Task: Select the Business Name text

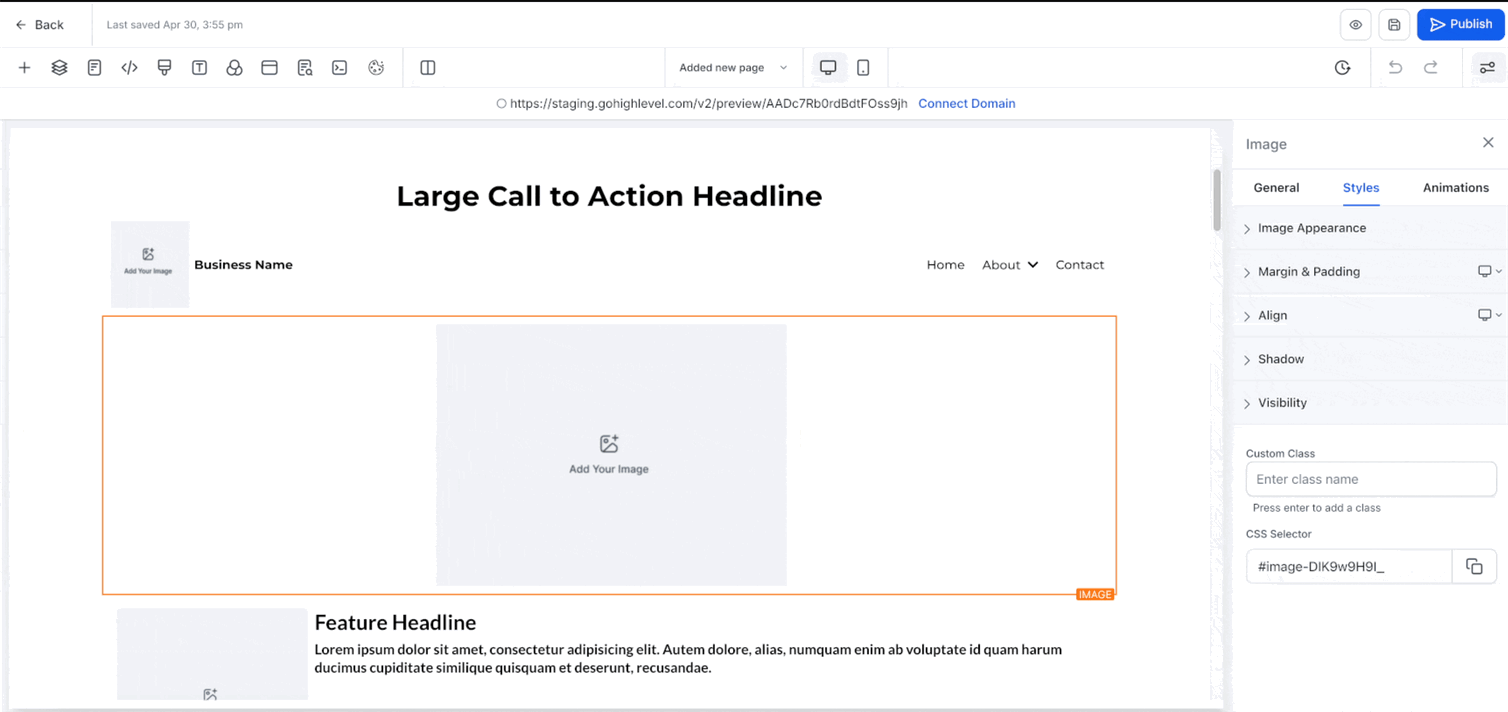Action: (243, 265)
